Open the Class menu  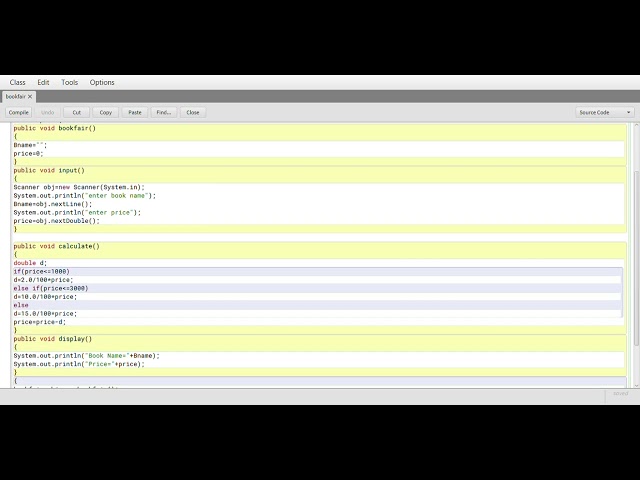click(18, 82)
